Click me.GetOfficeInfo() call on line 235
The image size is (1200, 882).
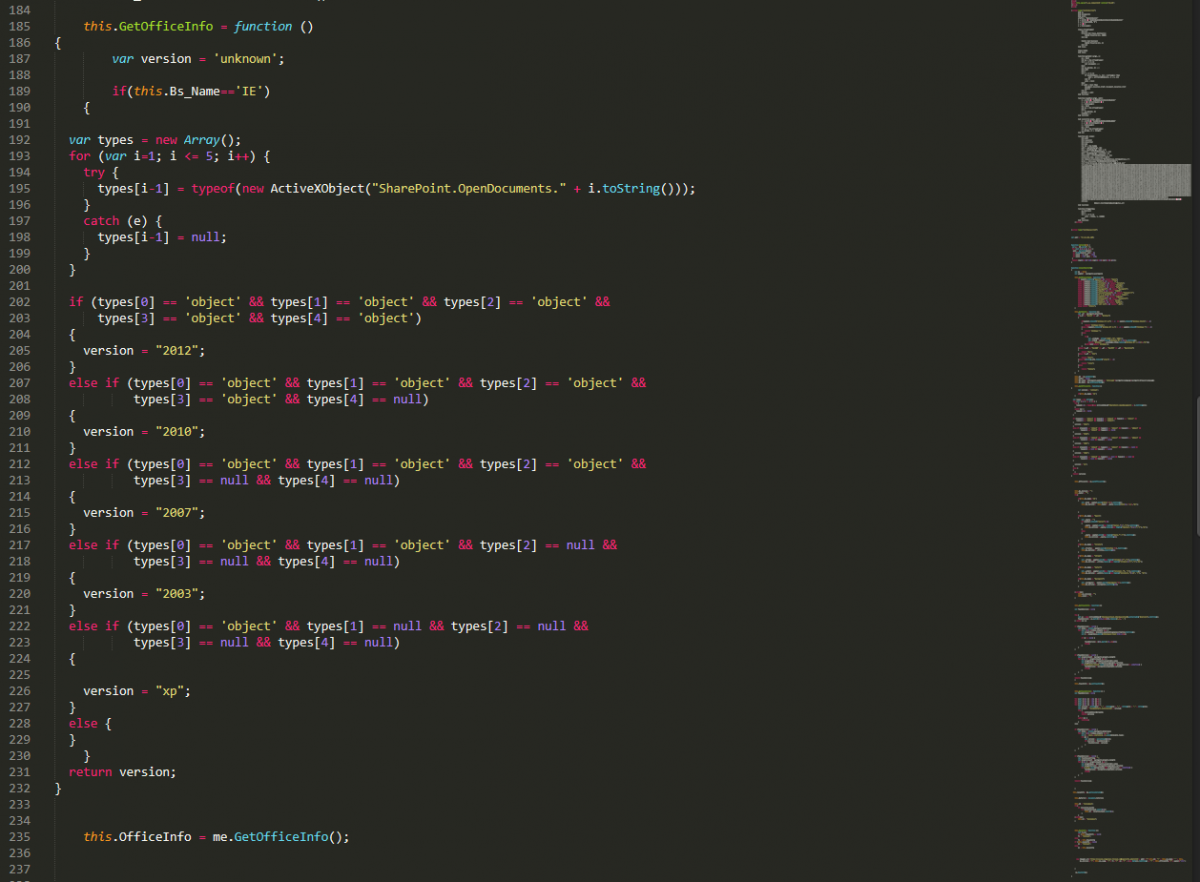pos(280,837)
